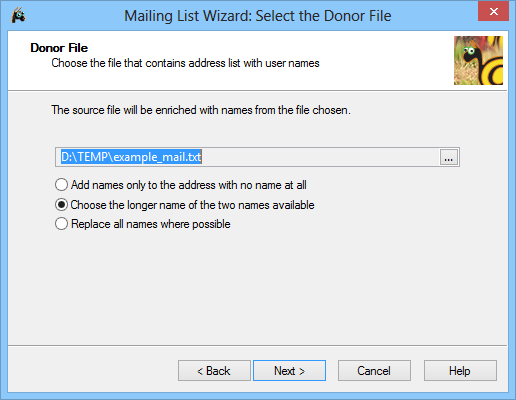Click the 'Replace all names where possible' label text

pos(151,224)
